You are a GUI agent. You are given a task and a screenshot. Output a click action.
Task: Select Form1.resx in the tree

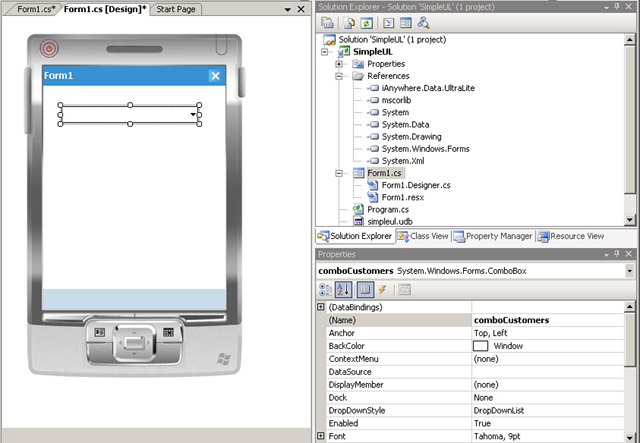pos(402,197)
